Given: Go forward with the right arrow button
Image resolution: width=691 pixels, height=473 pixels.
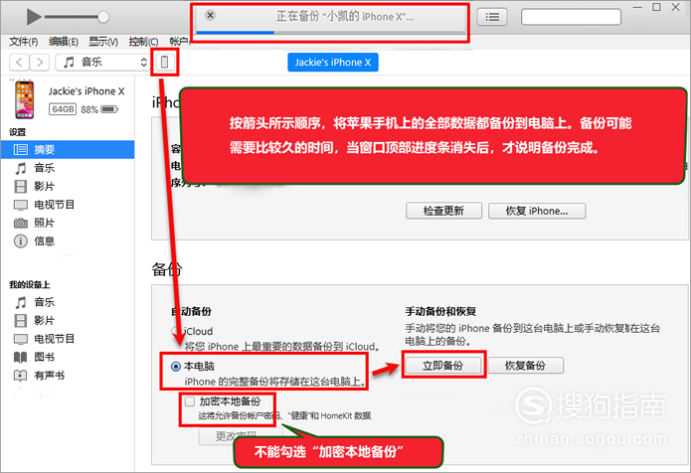Looking at the screenshot, I should coord(40,62).
